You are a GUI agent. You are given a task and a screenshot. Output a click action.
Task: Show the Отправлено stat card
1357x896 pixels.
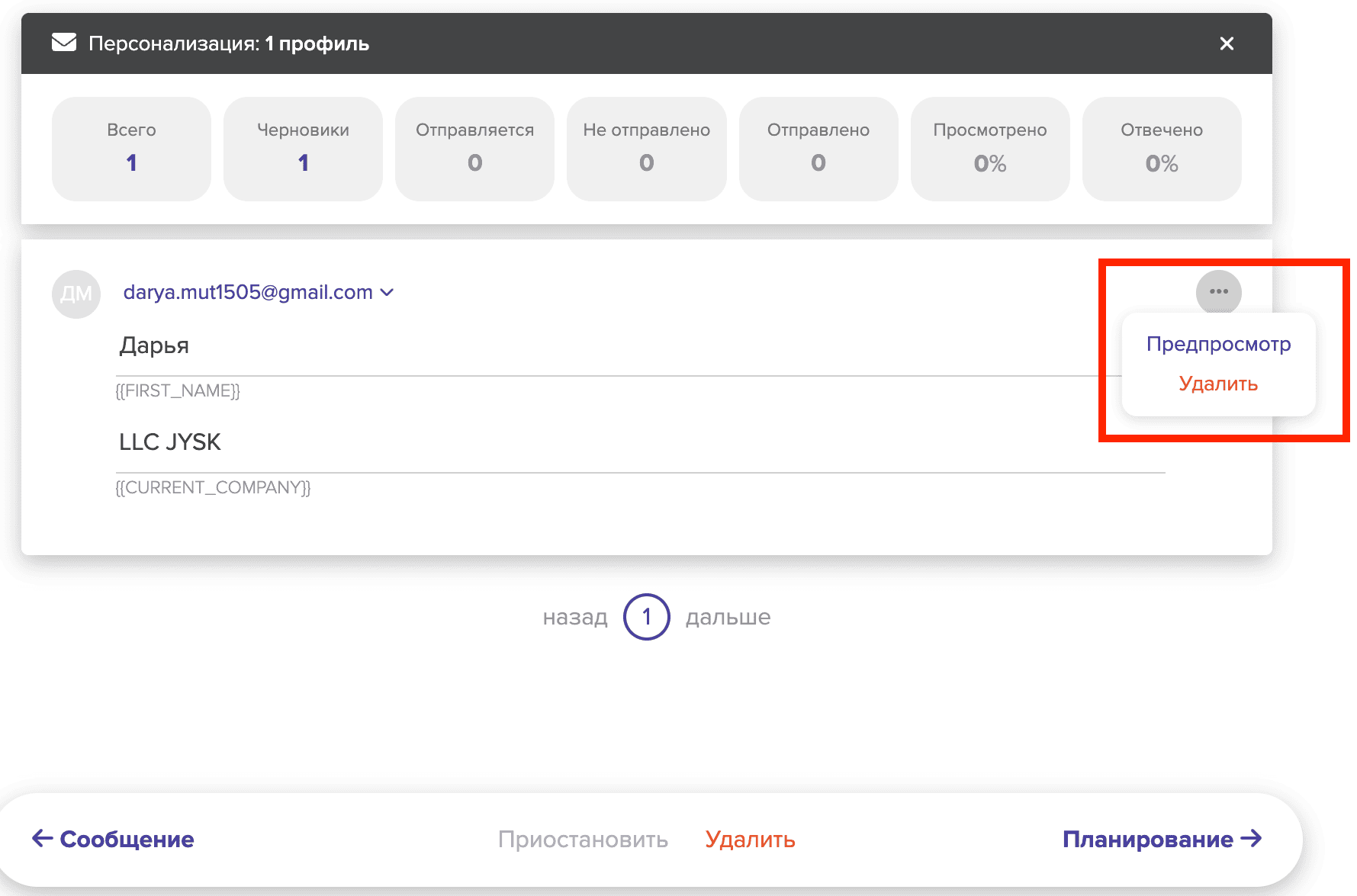[x=818, y=149]
